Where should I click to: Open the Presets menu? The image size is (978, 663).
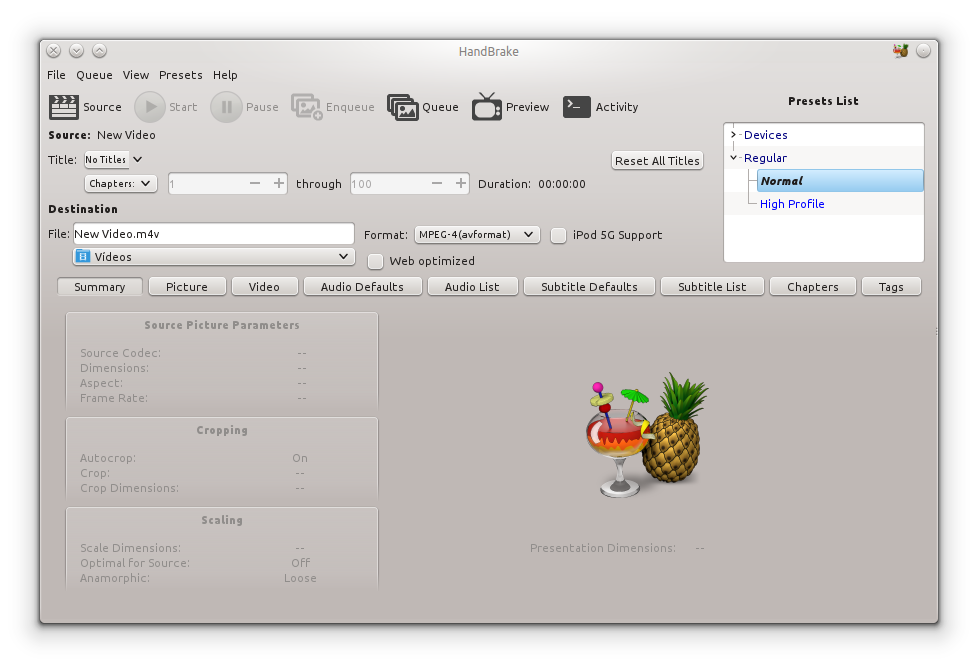[180, 74]
